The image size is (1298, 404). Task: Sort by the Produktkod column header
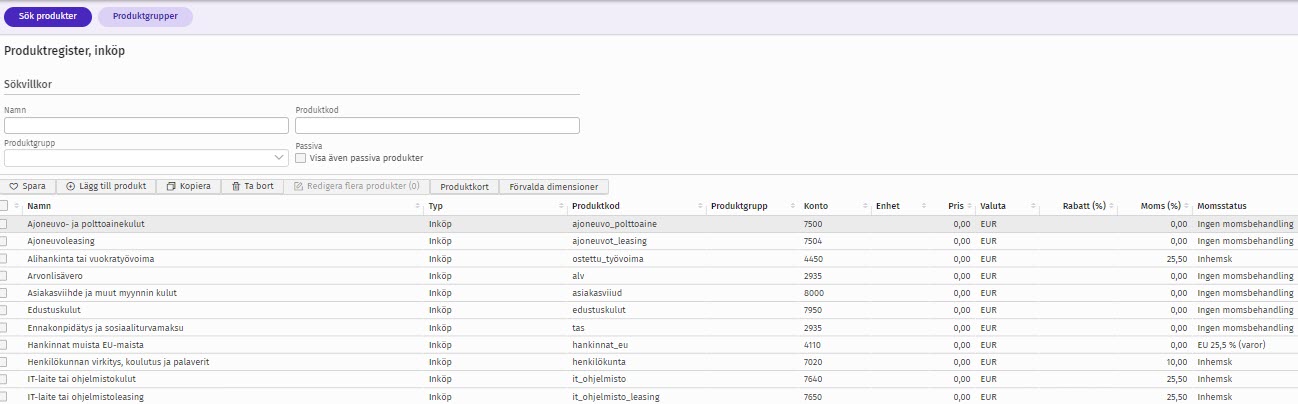[598, 206]
